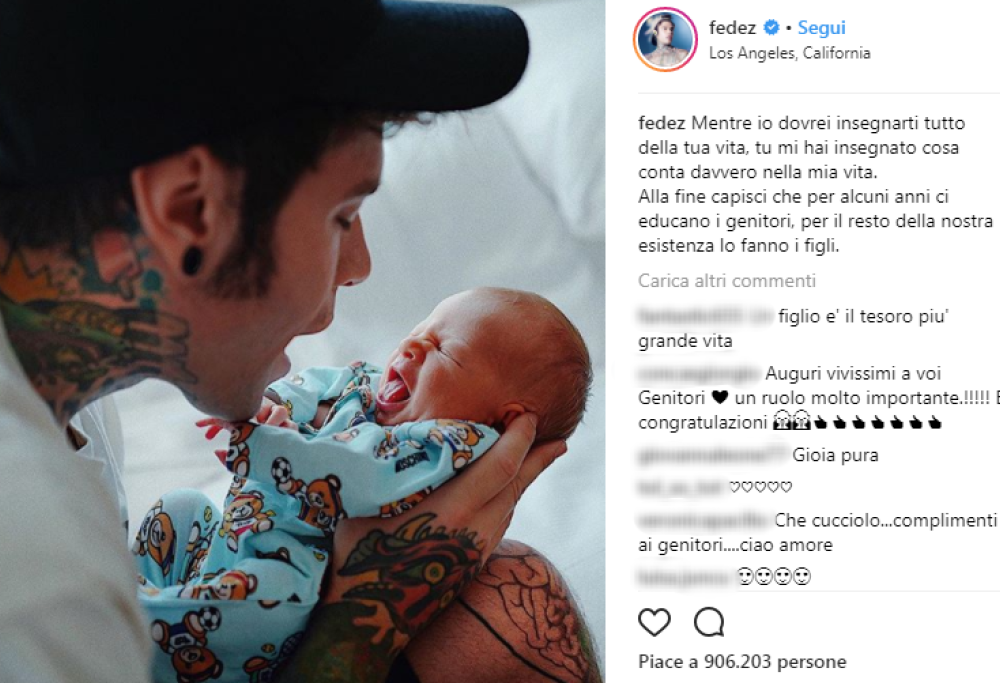Open the fedez username in the post header
Viewport: 1000px width, 683px height.
(x=732, y=28)
